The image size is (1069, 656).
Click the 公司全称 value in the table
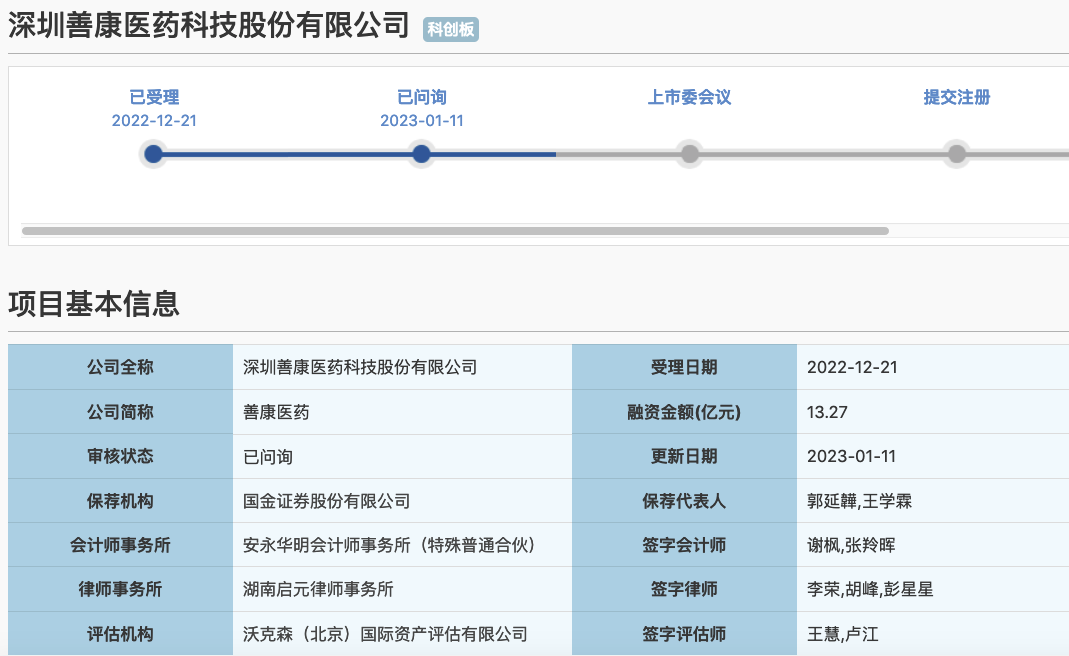[x=360, y=367]
